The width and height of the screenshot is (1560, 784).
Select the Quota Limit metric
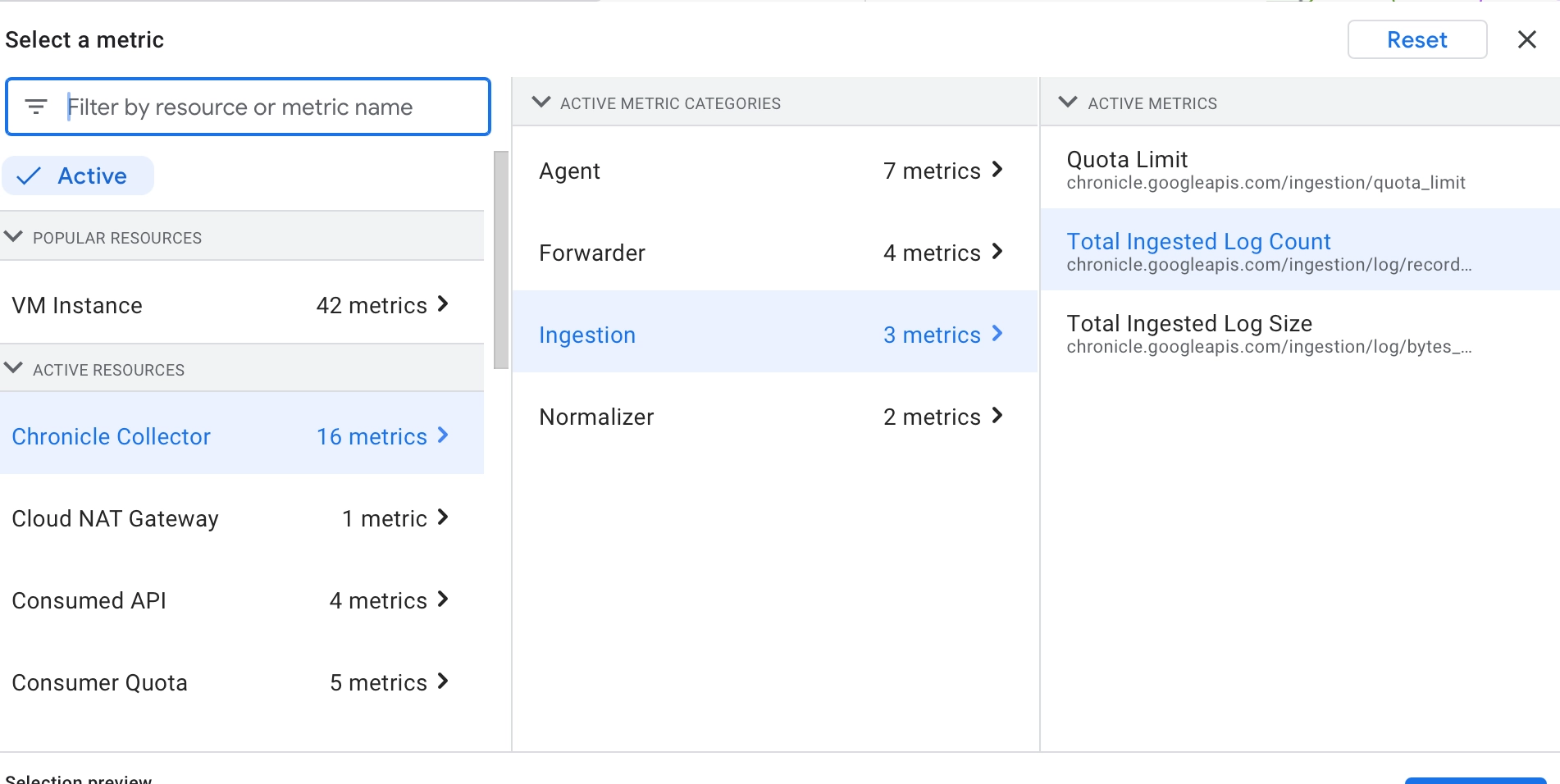[1127, 159]
